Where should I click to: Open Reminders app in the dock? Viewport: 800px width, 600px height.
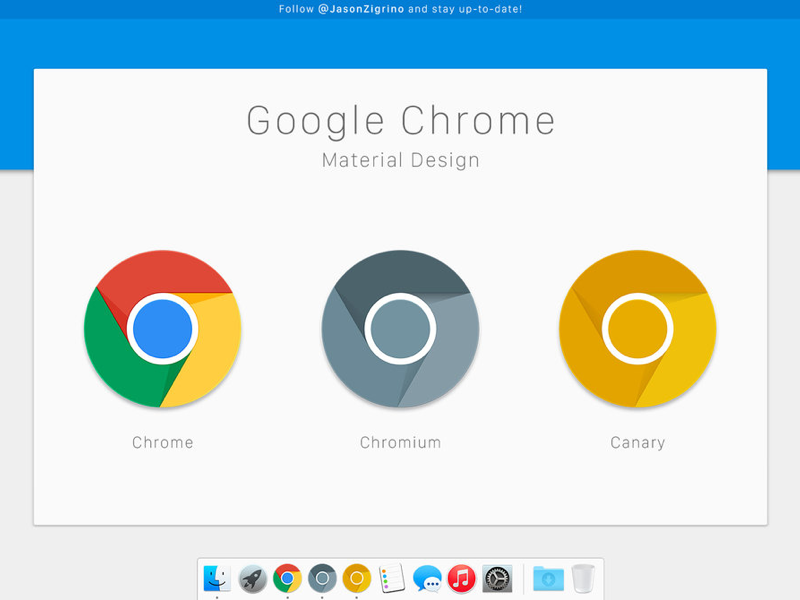pyautogui.click(x=392, y=578)
